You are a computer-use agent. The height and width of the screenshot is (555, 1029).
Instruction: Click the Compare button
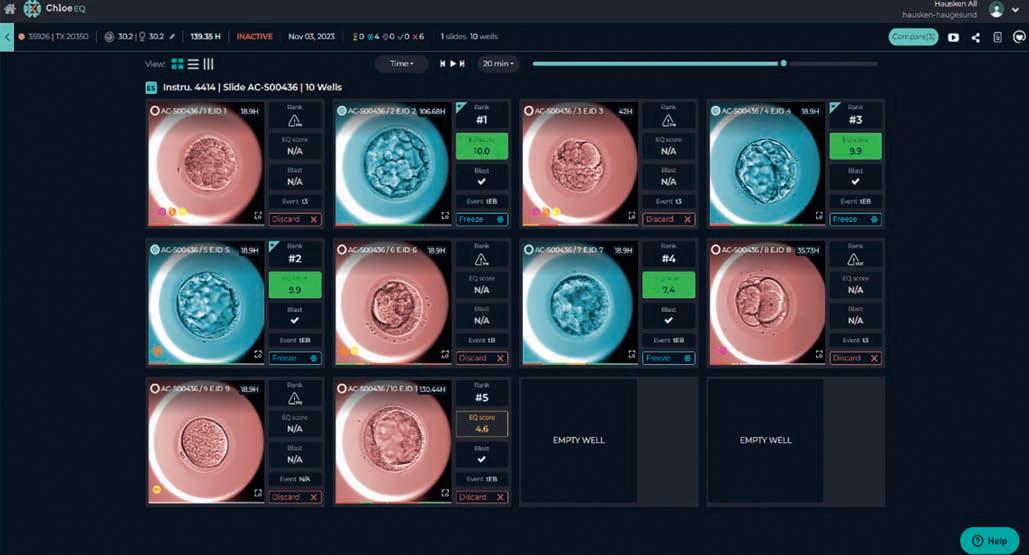pos(913,37)
